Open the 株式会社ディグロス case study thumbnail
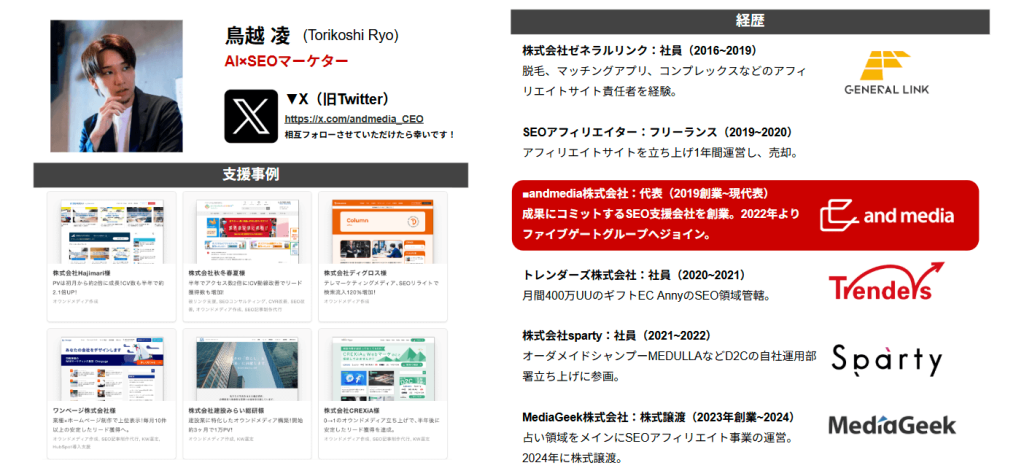This screenshot has width=1024, height=468. tap(382, 230)
